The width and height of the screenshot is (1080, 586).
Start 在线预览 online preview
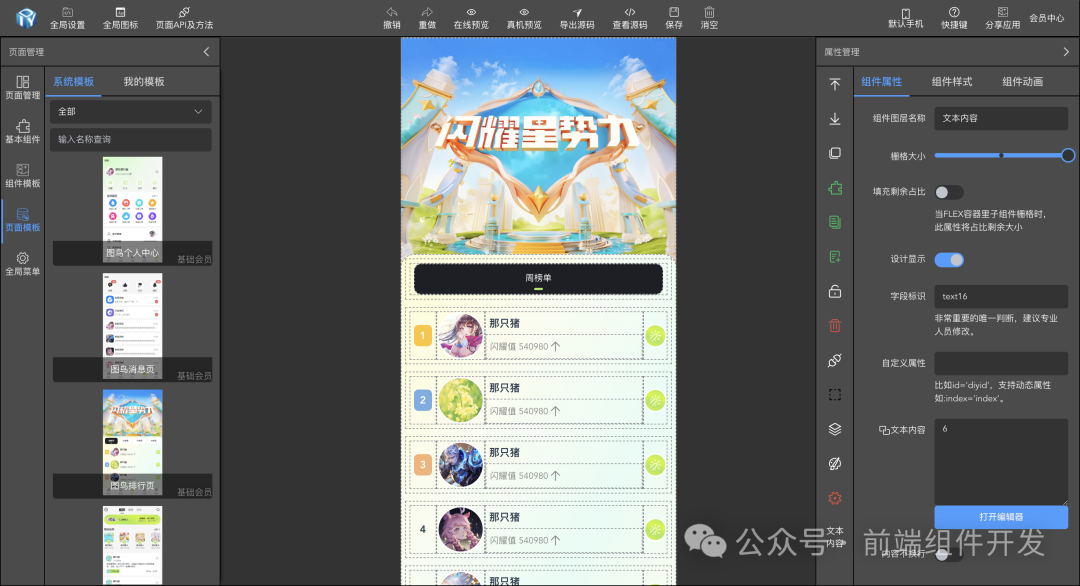pos(471,18)
